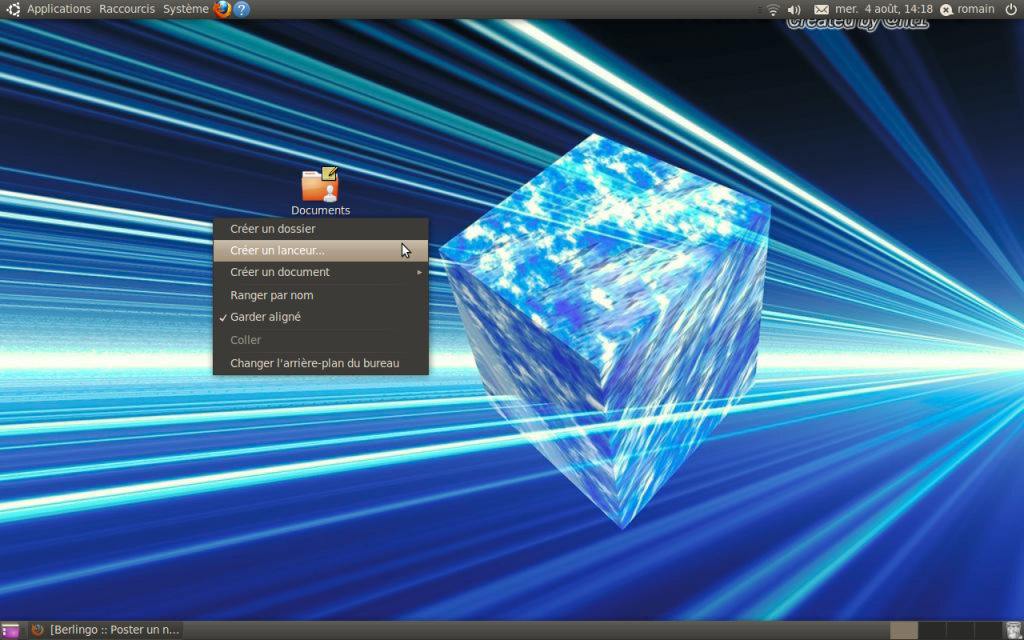This screenshot has width=1024, height=640.
Task: Open the trash icon in bottom panel
Action: pyautogui.click(x=1013, y=630)
